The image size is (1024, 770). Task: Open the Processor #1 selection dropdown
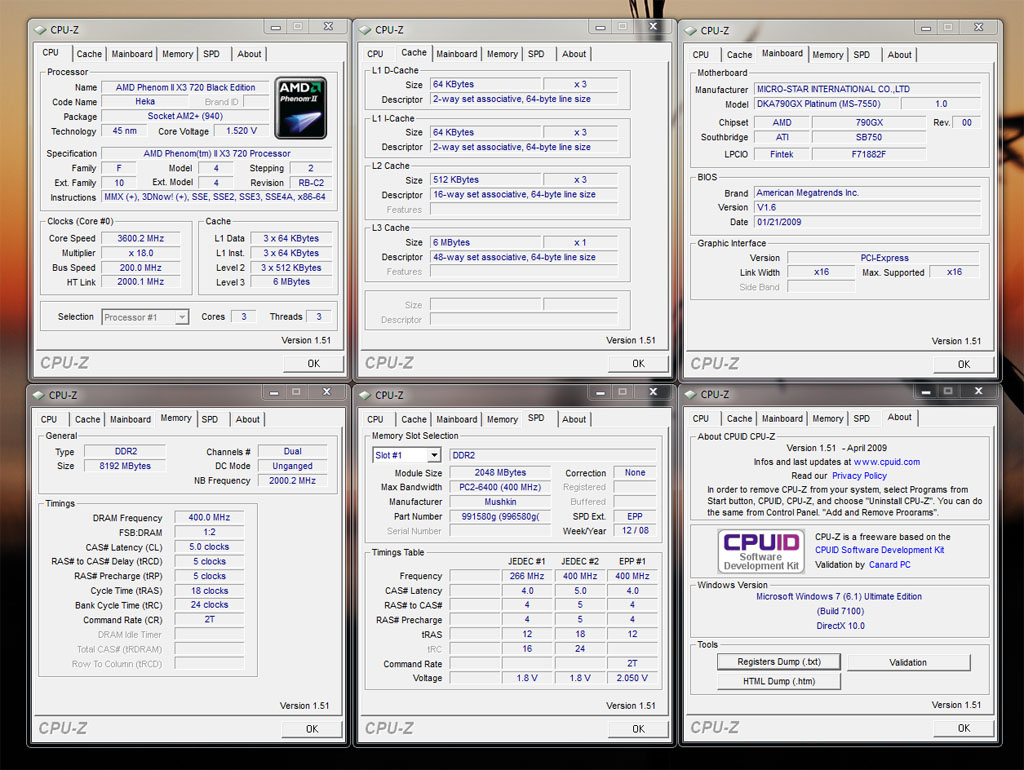click(182, 317)
